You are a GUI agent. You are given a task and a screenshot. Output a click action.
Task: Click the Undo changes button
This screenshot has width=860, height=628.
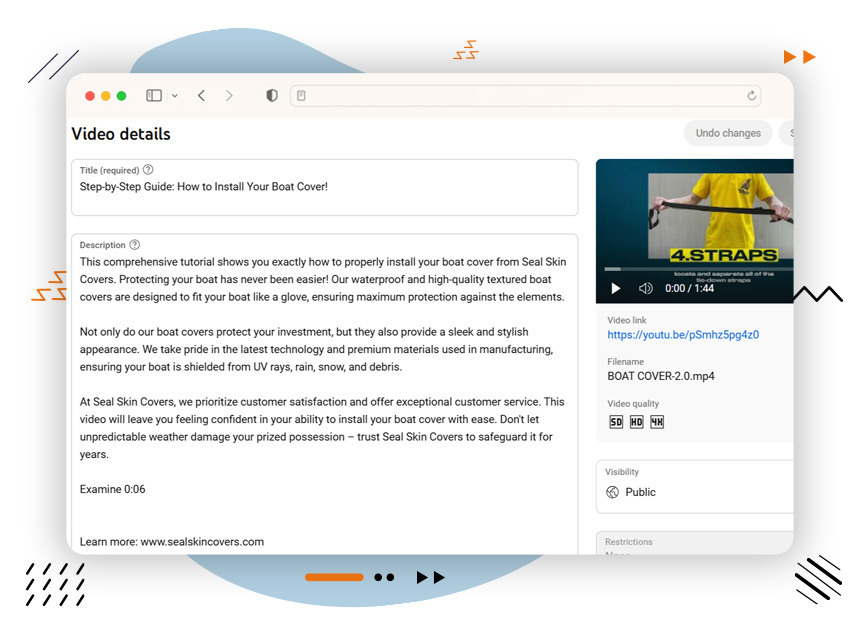coord(727,132)
